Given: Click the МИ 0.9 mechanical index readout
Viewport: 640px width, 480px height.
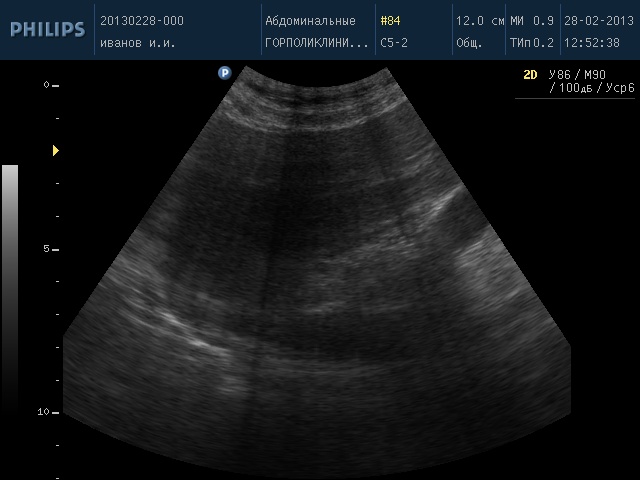Looking at the screenshot, I should (x=531, y=21).
